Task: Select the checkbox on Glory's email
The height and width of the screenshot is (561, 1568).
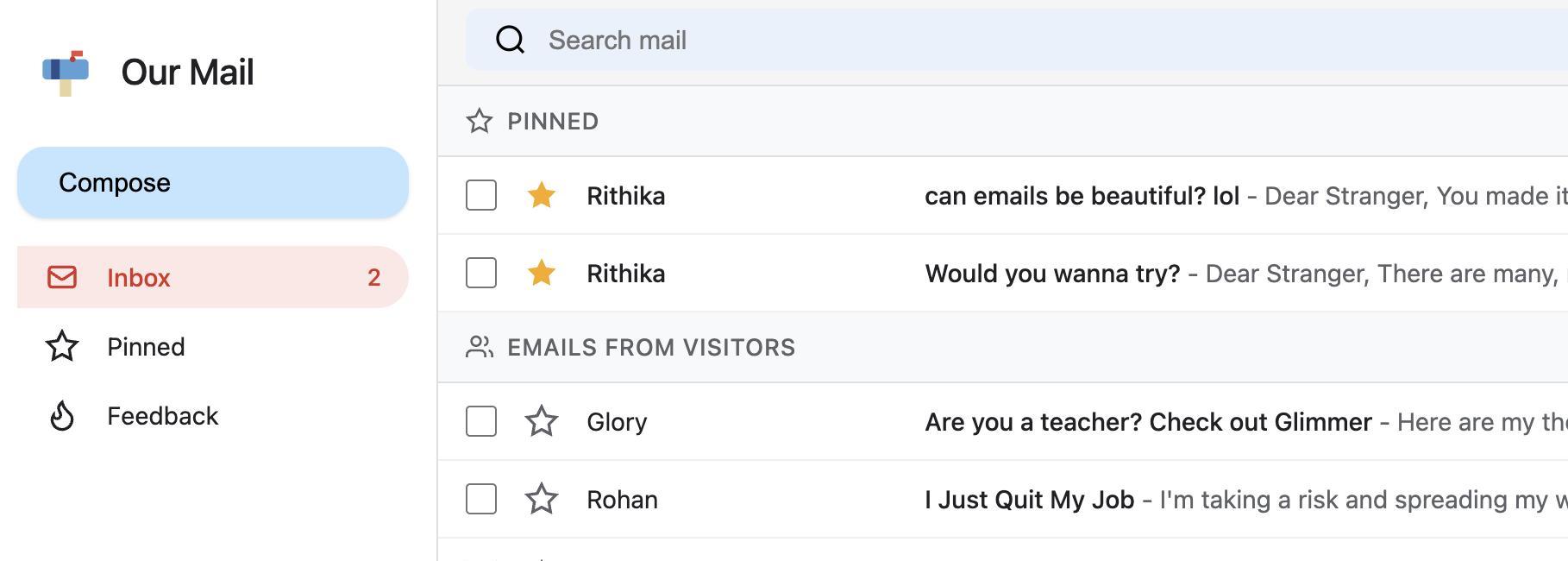Action: [x=480, y=421]
